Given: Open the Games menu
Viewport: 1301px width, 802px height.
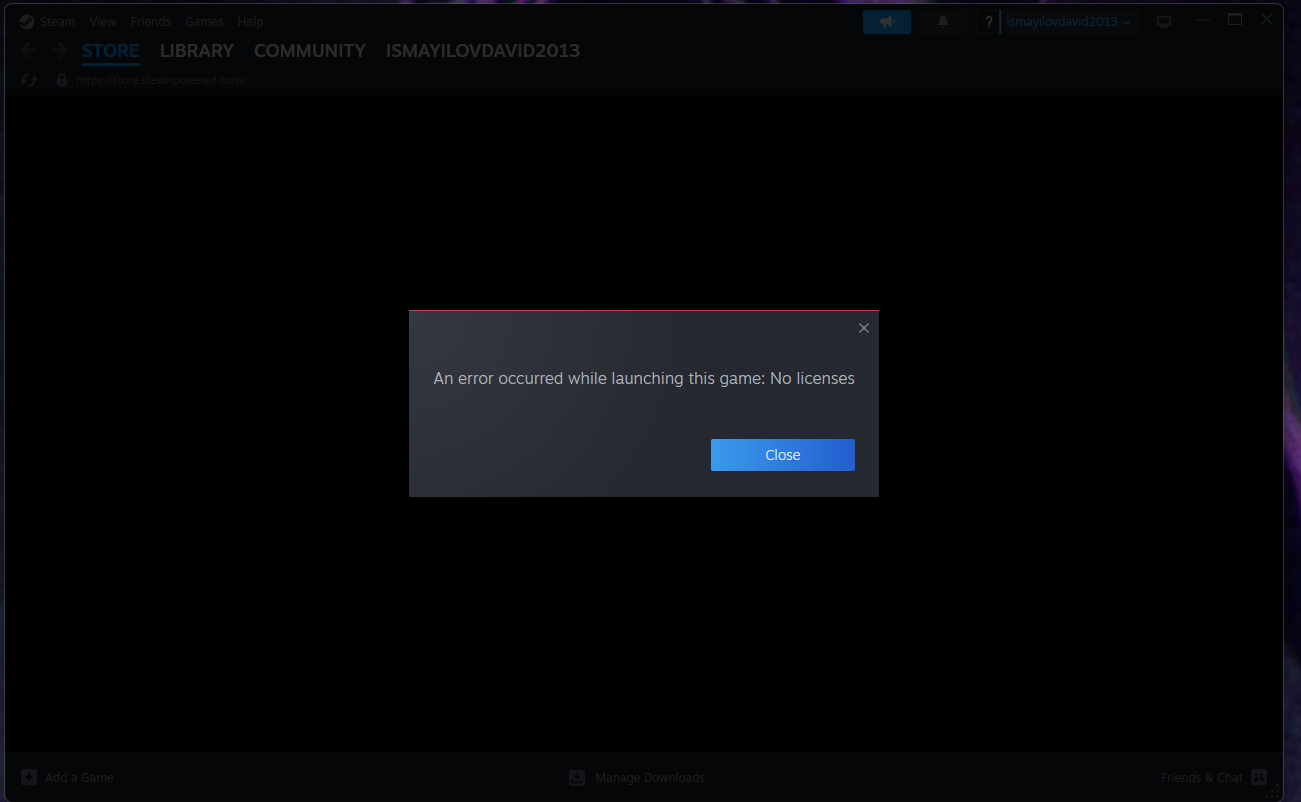Looking at the screenshot, I should pyautogui.click(x=204, y=21).
